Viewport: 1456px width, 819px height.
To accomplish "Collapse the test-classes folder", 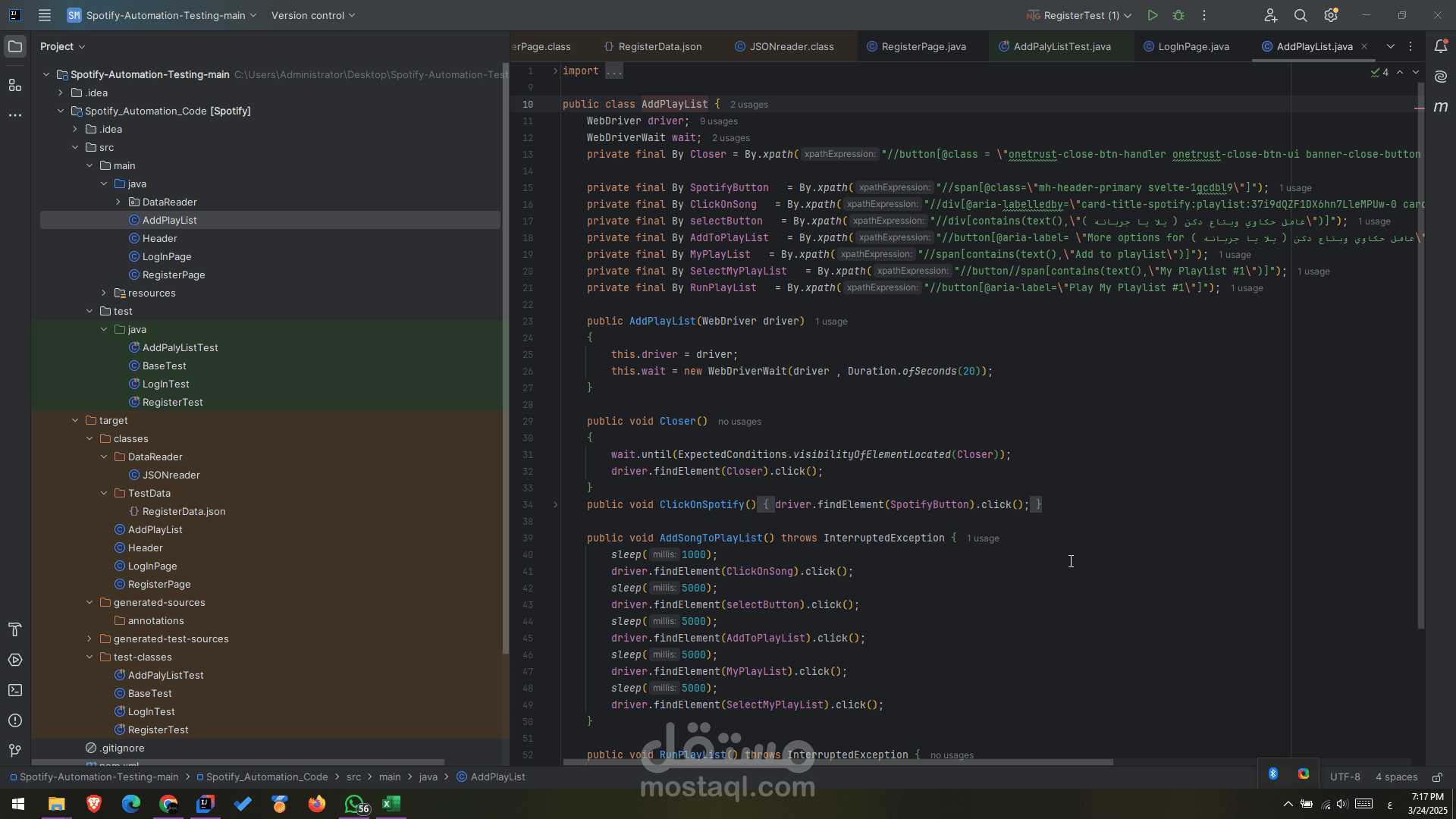I will pyautogui.click(x=89, y=657).
